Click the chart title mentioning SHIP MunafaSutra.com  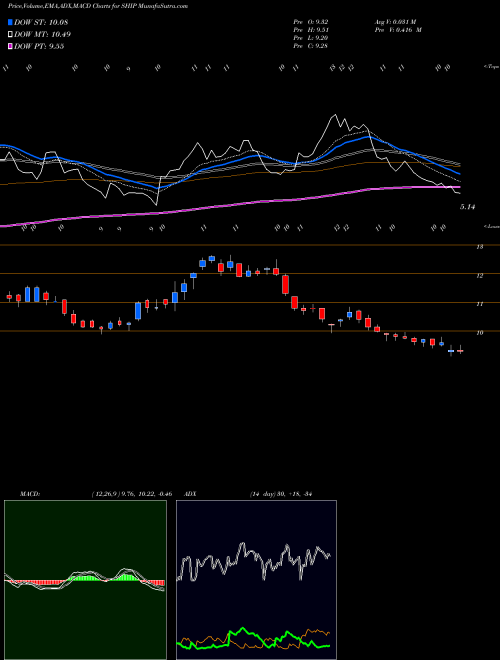point(98,6)
